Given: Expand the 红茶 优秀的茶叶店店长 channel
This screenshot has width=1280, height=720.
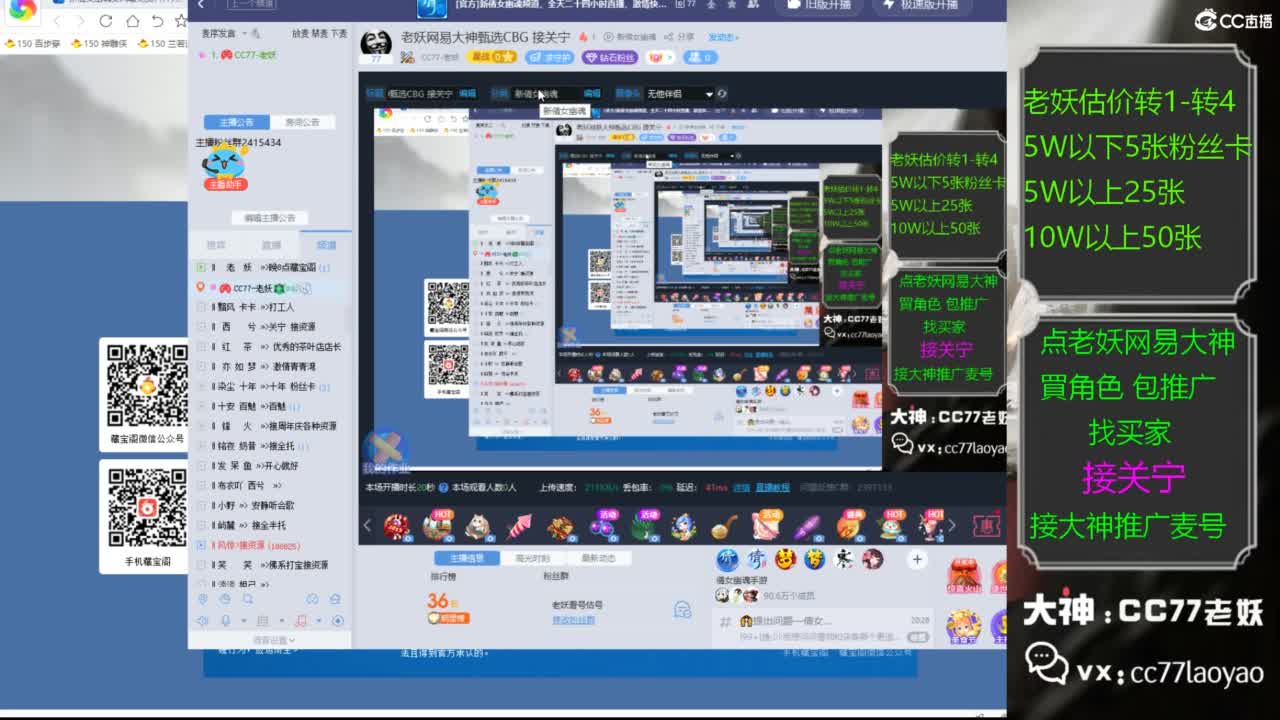Looking at the screenshot, I should click(201, 347).
